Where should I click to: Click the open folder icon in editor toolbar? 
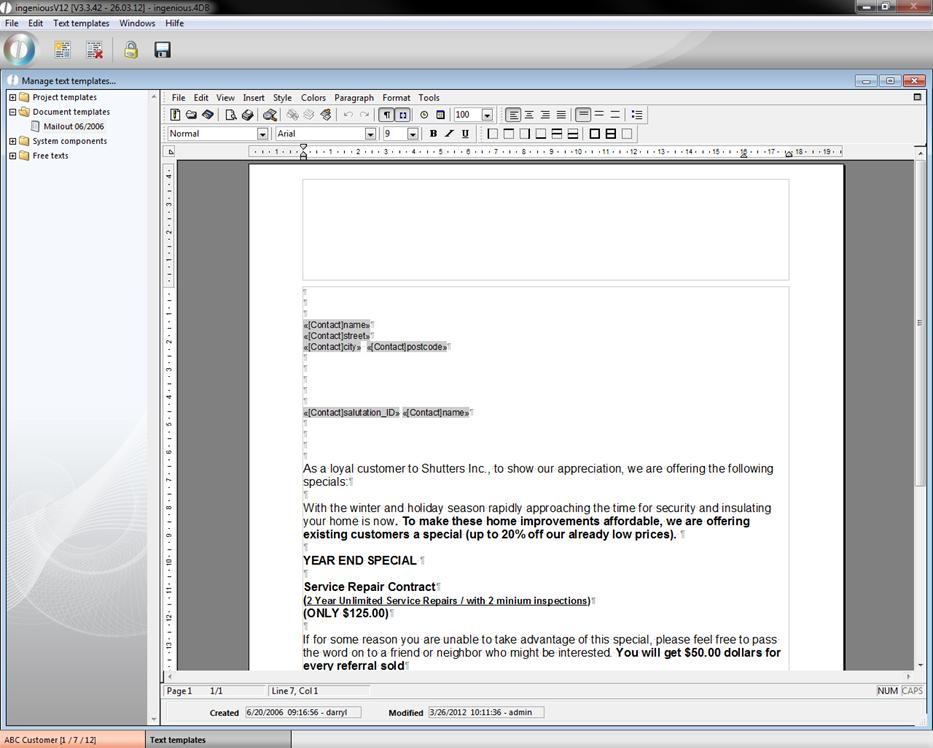(191, 115)
